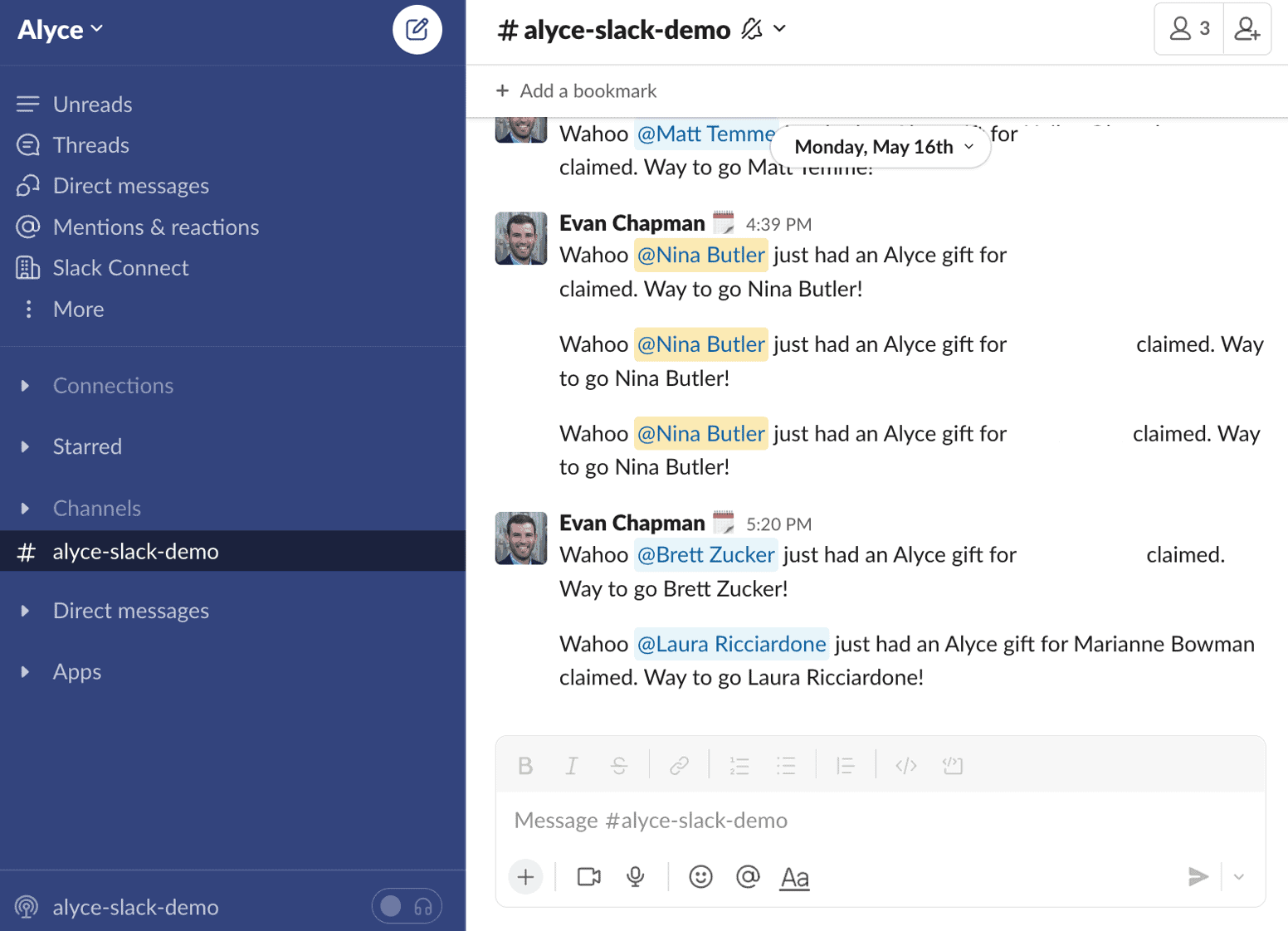Viewport: 1288px width, 931px height.
Task: Add people to the channel
Action: [x=1247, y=29]
